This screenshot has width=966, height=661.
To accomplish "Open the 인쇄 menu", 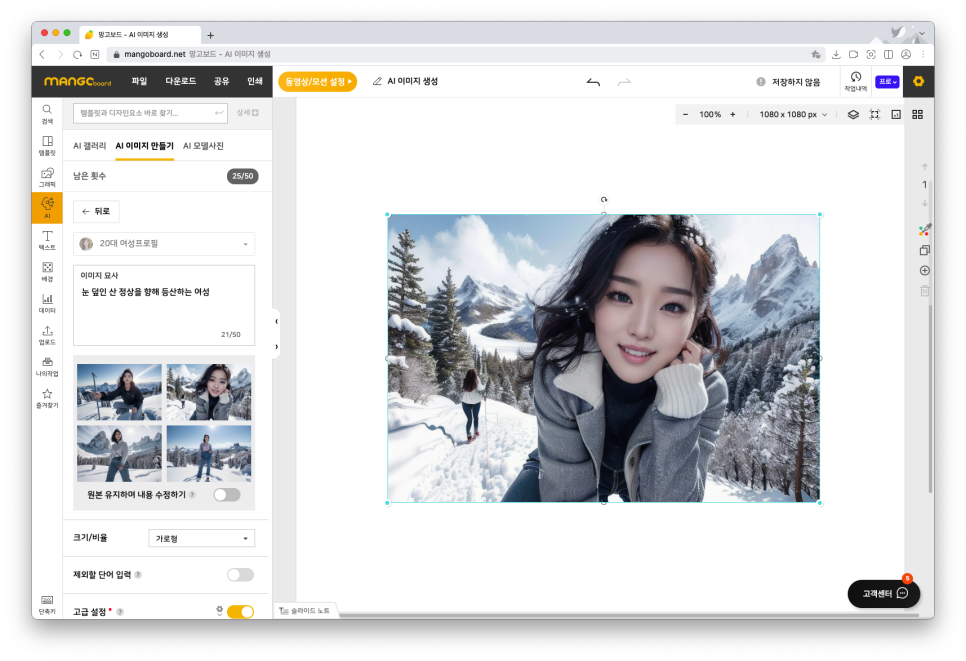I will pyautogui.click(x=254, y=81).
